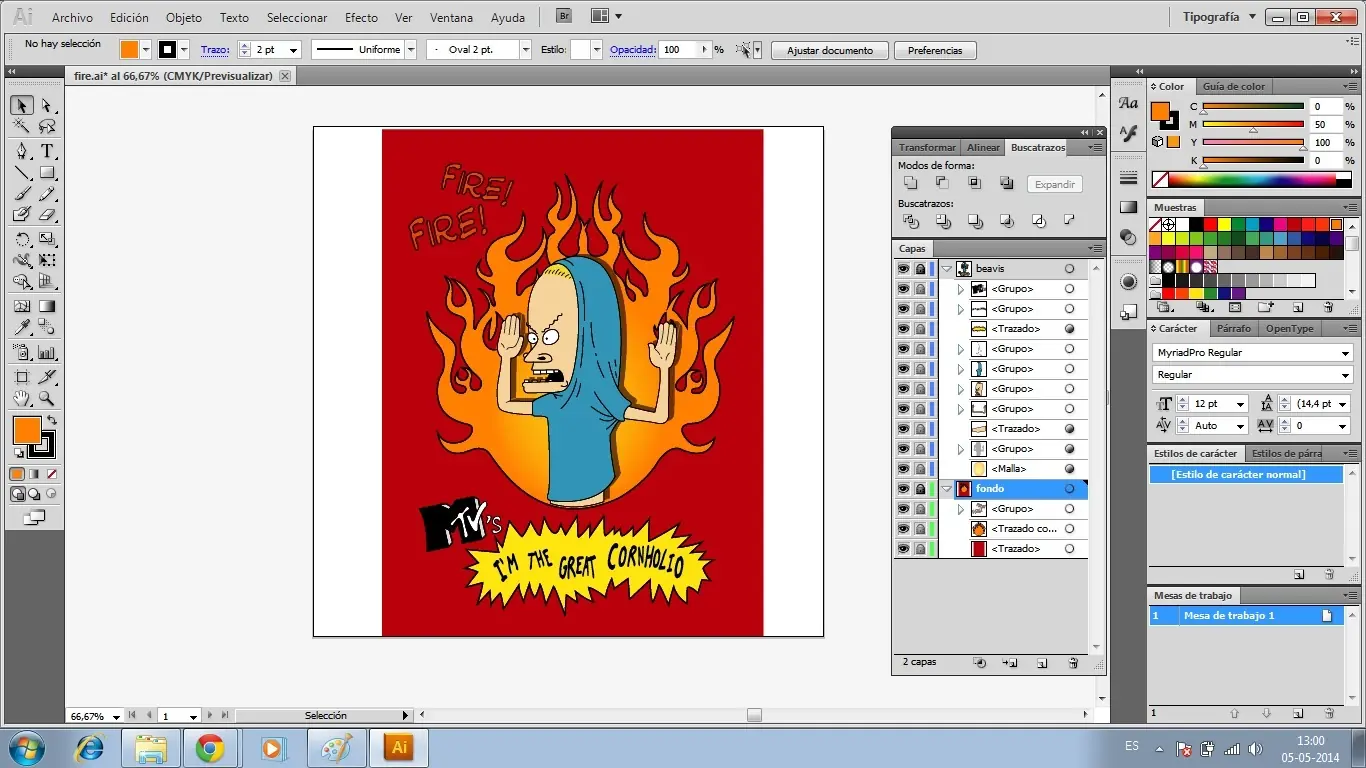Toggle visibility of the <Malla> item

coord(903,469)
